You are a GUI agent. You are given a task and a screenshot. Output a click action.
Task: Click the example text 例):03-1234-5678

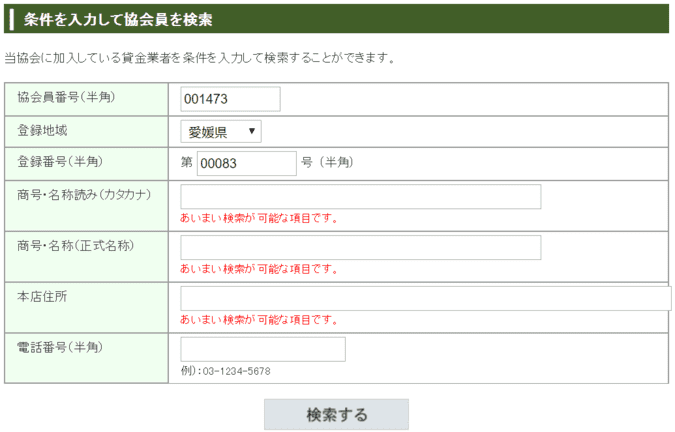point(226,371)
